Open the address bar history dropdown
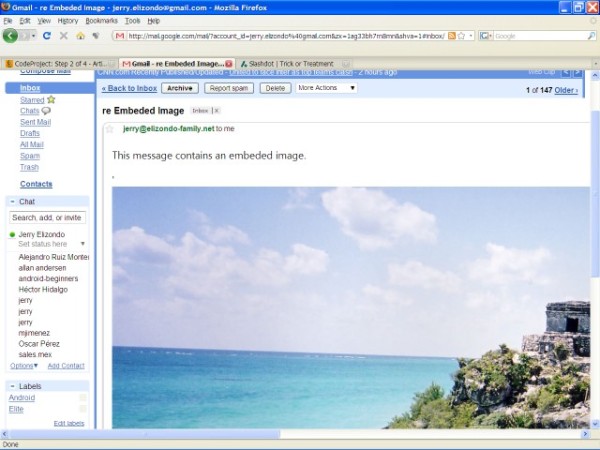 471,36
